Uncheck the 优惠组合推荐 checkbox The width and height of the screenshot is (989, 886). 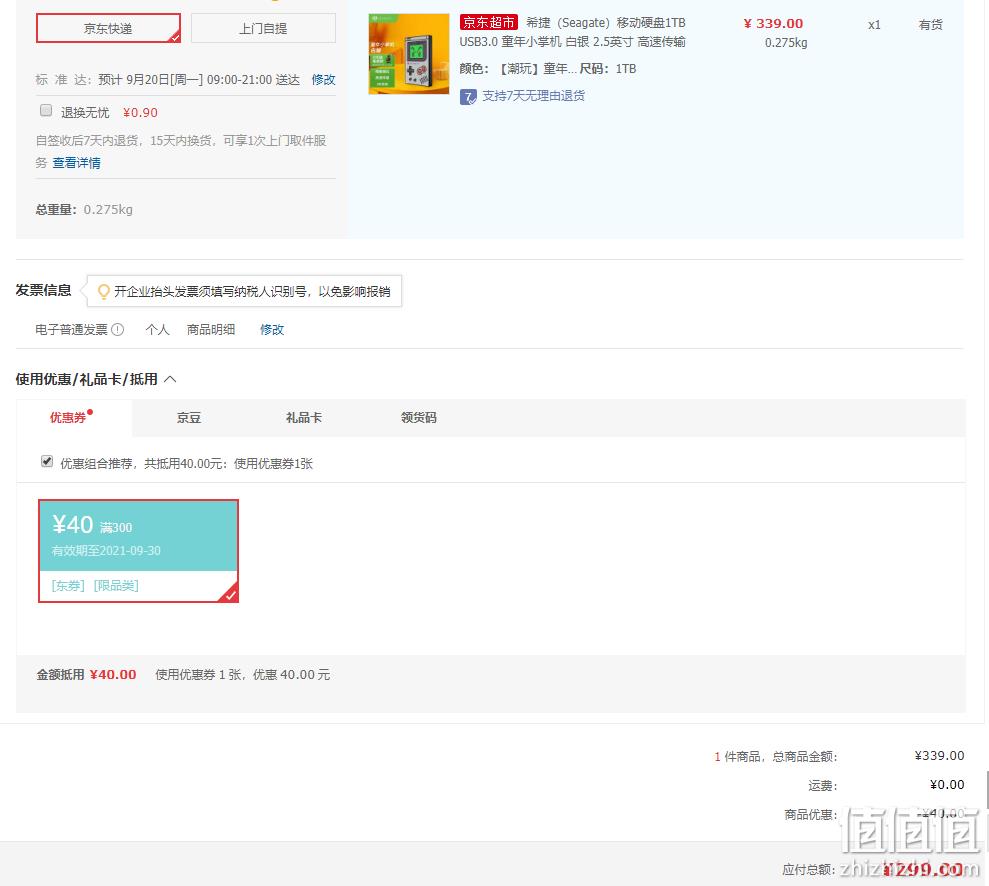point(47,461)
